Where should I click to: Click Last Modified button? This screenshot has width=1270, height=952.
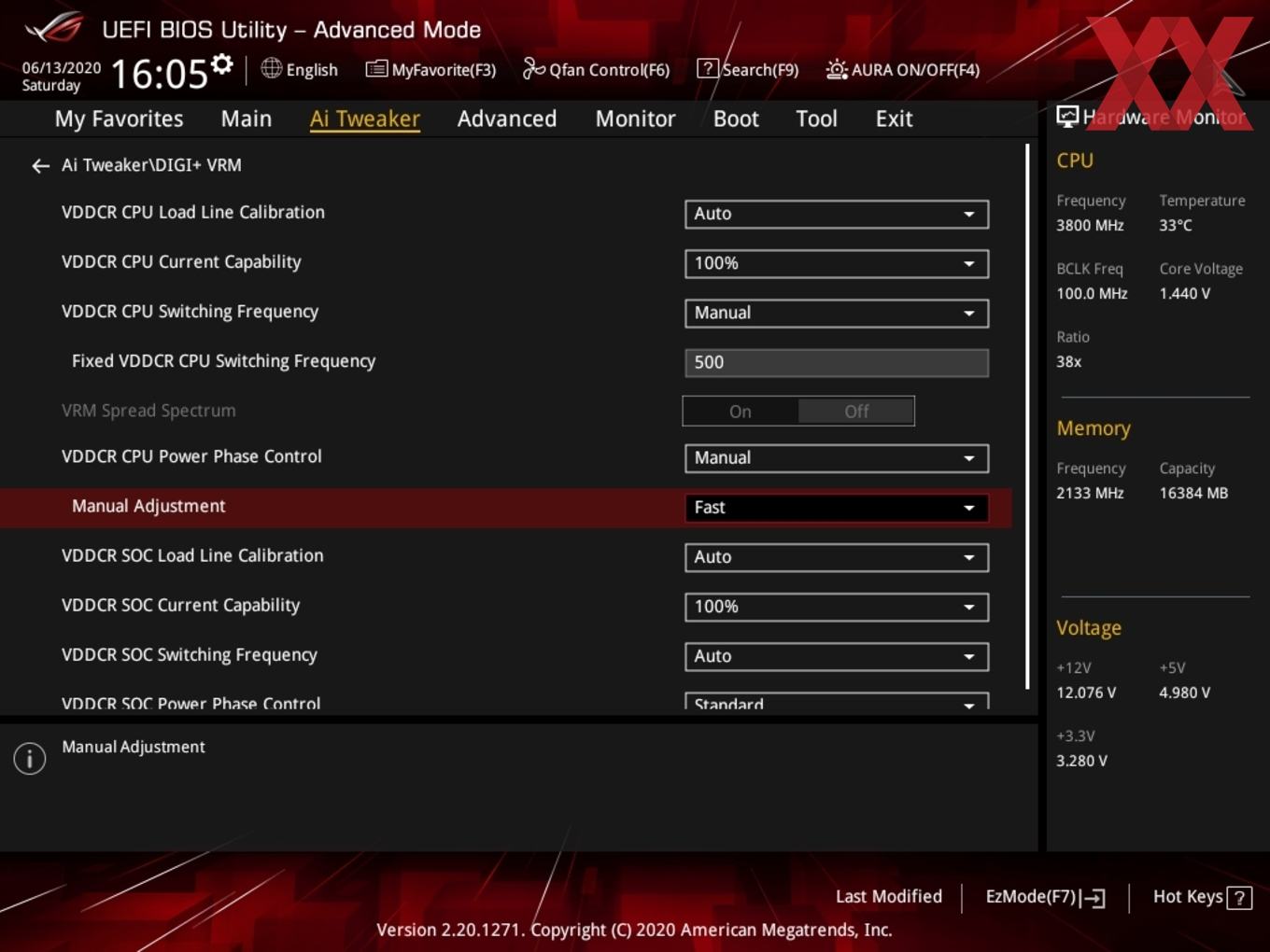889,897
